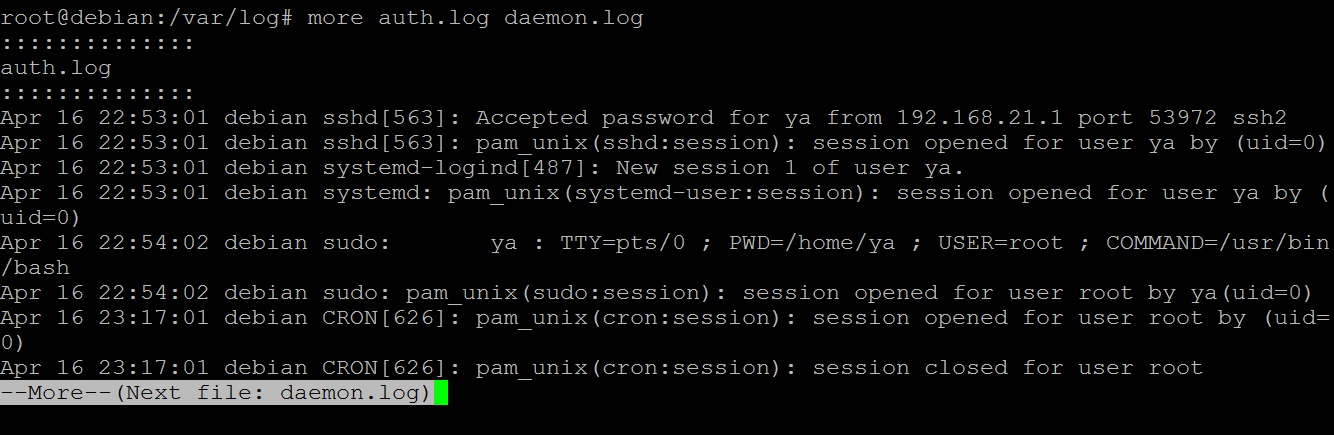Click the --More-- (Next file: daemon.log) prompt
The height and width of the screenshot is (435, 1334).
216,393
